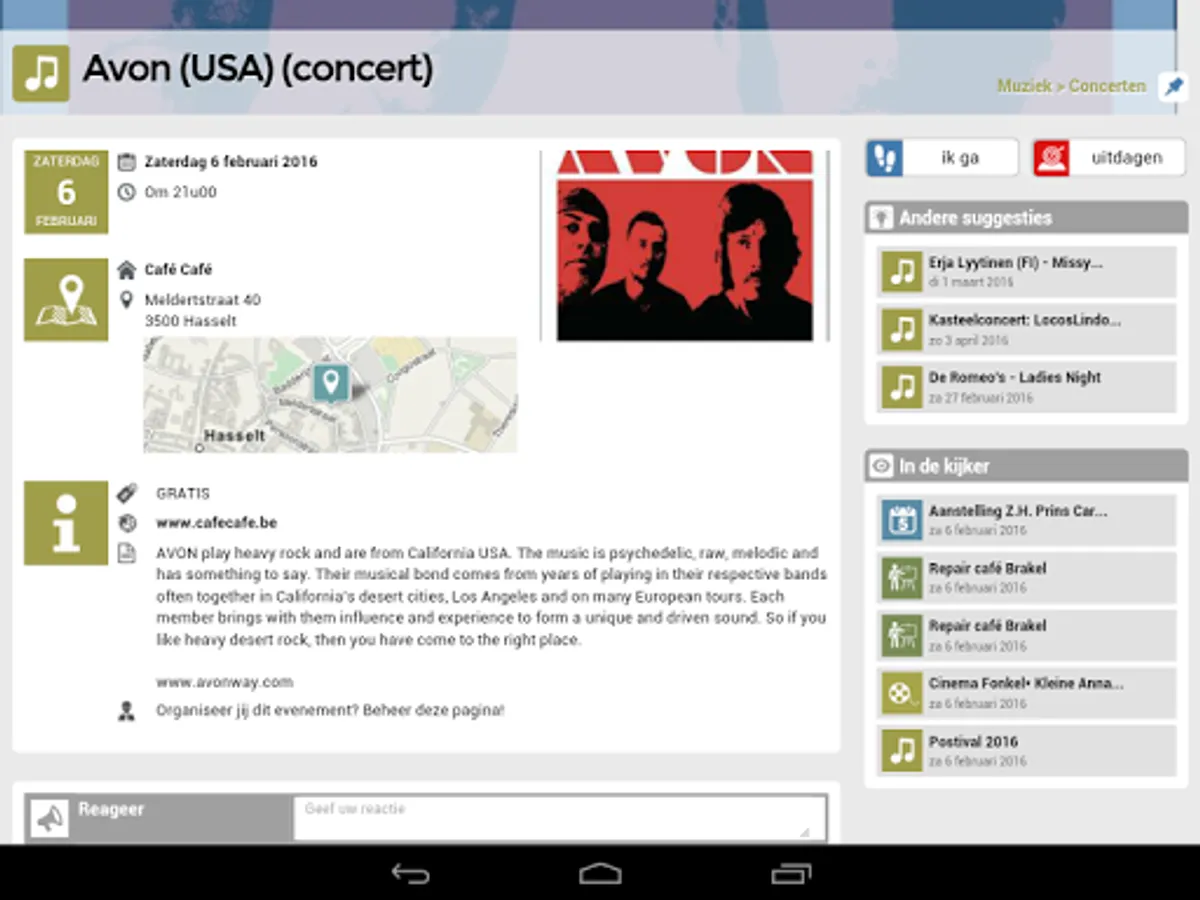Screen dimensions: 1200x900
Task: Open the www.avonway.com link
Action: (224, 682)
